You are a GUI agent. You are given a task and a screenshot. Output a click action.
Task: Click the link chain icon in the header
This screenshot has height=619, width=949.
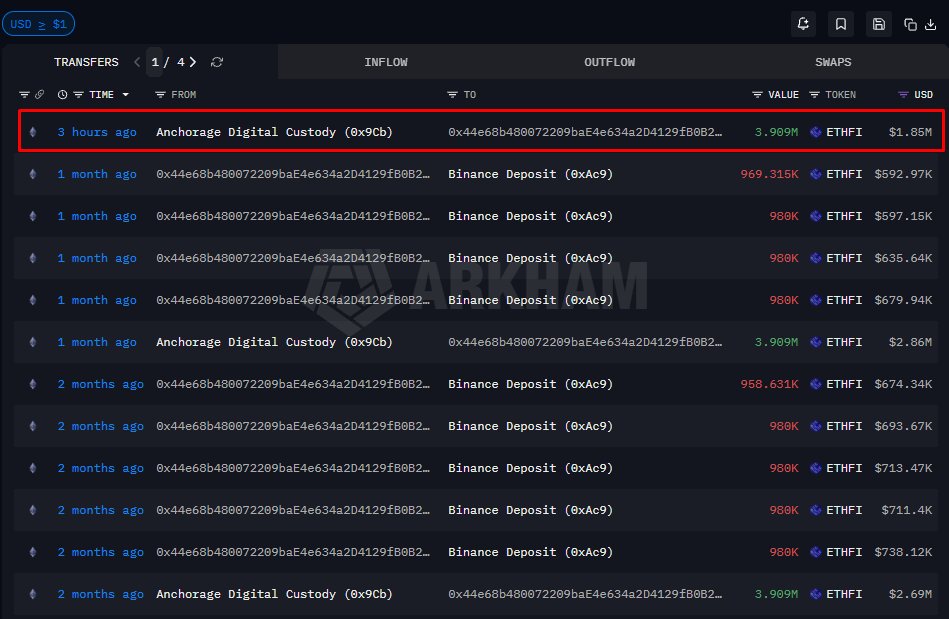point(40,95)
